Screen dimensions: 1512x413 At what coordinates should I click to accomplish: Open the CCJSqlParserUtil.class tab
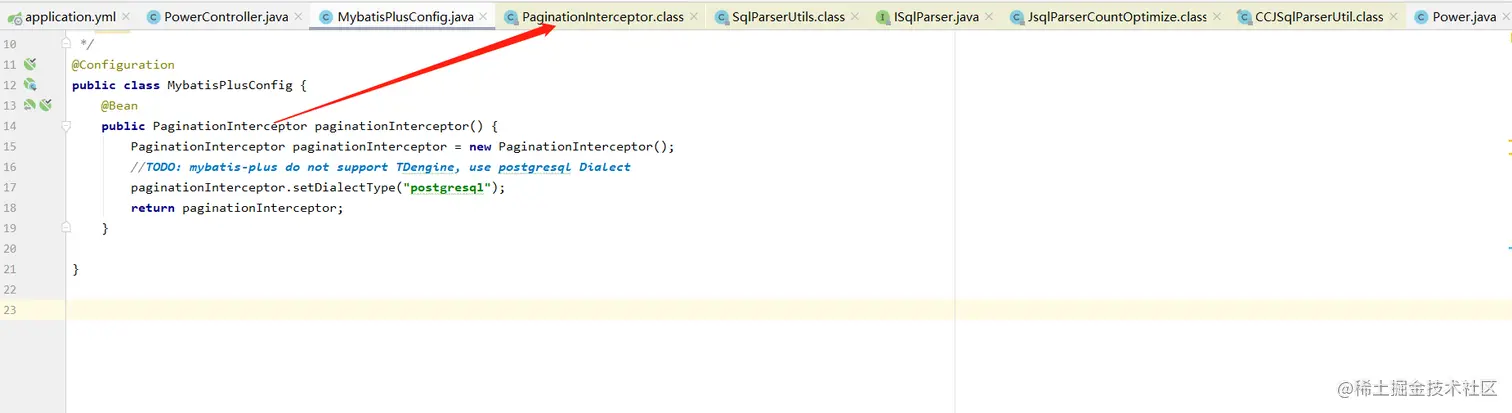pyautogui.click(x=1318, y=17)
